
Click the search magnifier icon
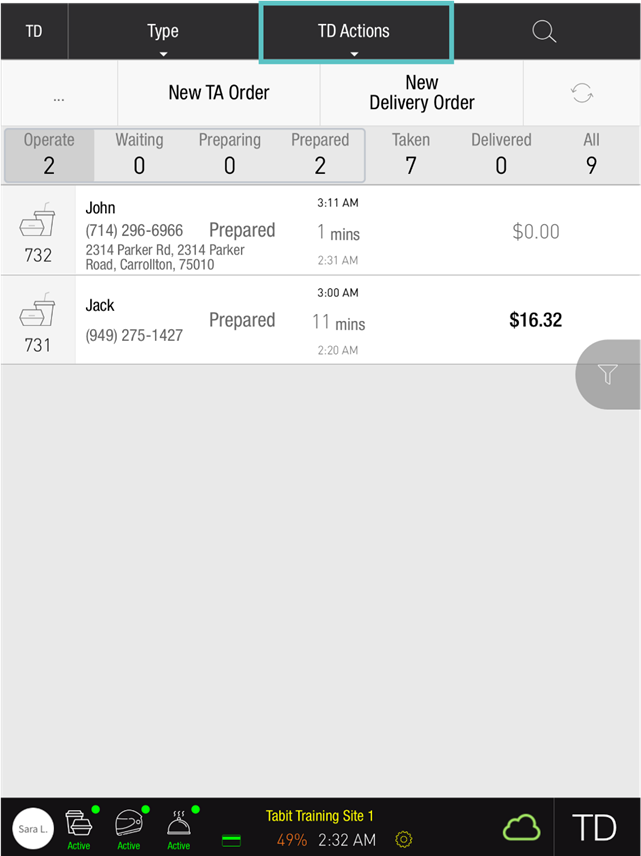544,31
